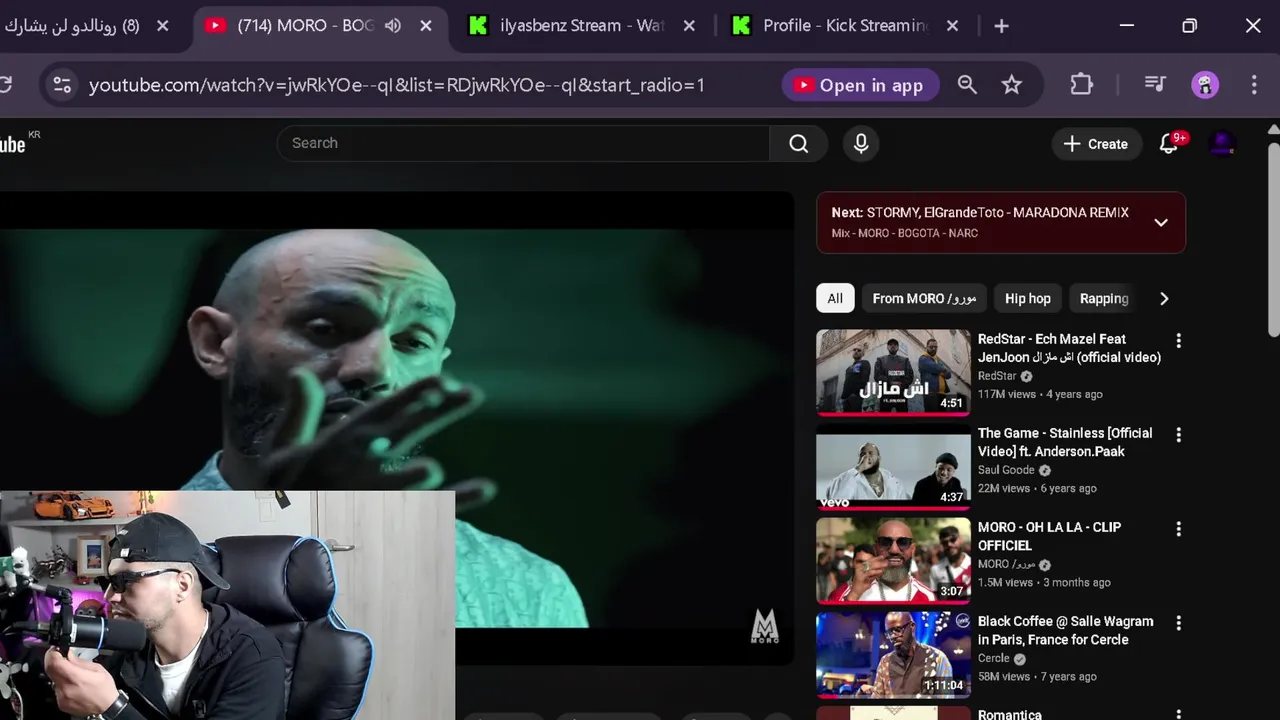
Task: Open the media control icon in toolbar
Action: point(1155,85)
